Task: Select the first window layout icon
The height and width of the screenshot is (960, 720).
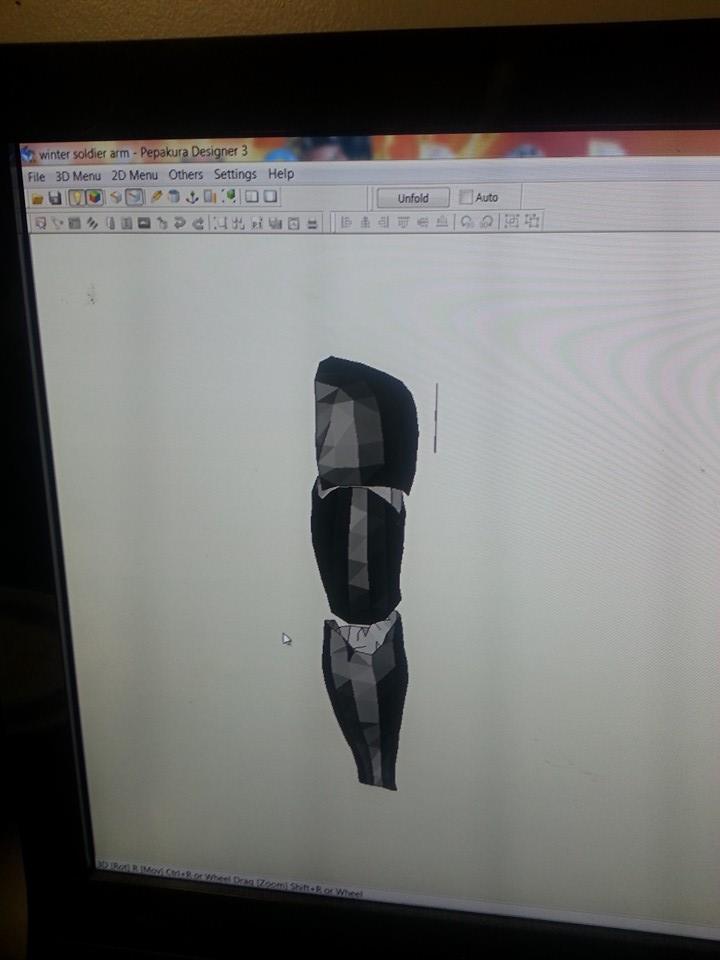Action: pyautogui.click(x=252, y=196)
